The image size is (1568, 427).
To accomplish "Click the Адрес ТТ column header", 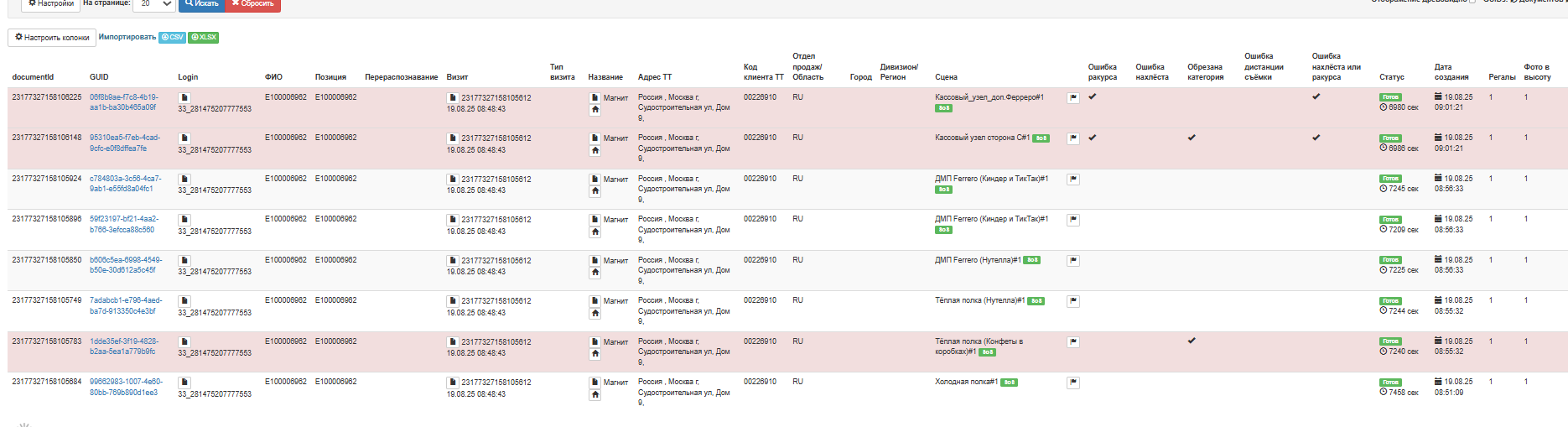I will [x=655, y=77].
